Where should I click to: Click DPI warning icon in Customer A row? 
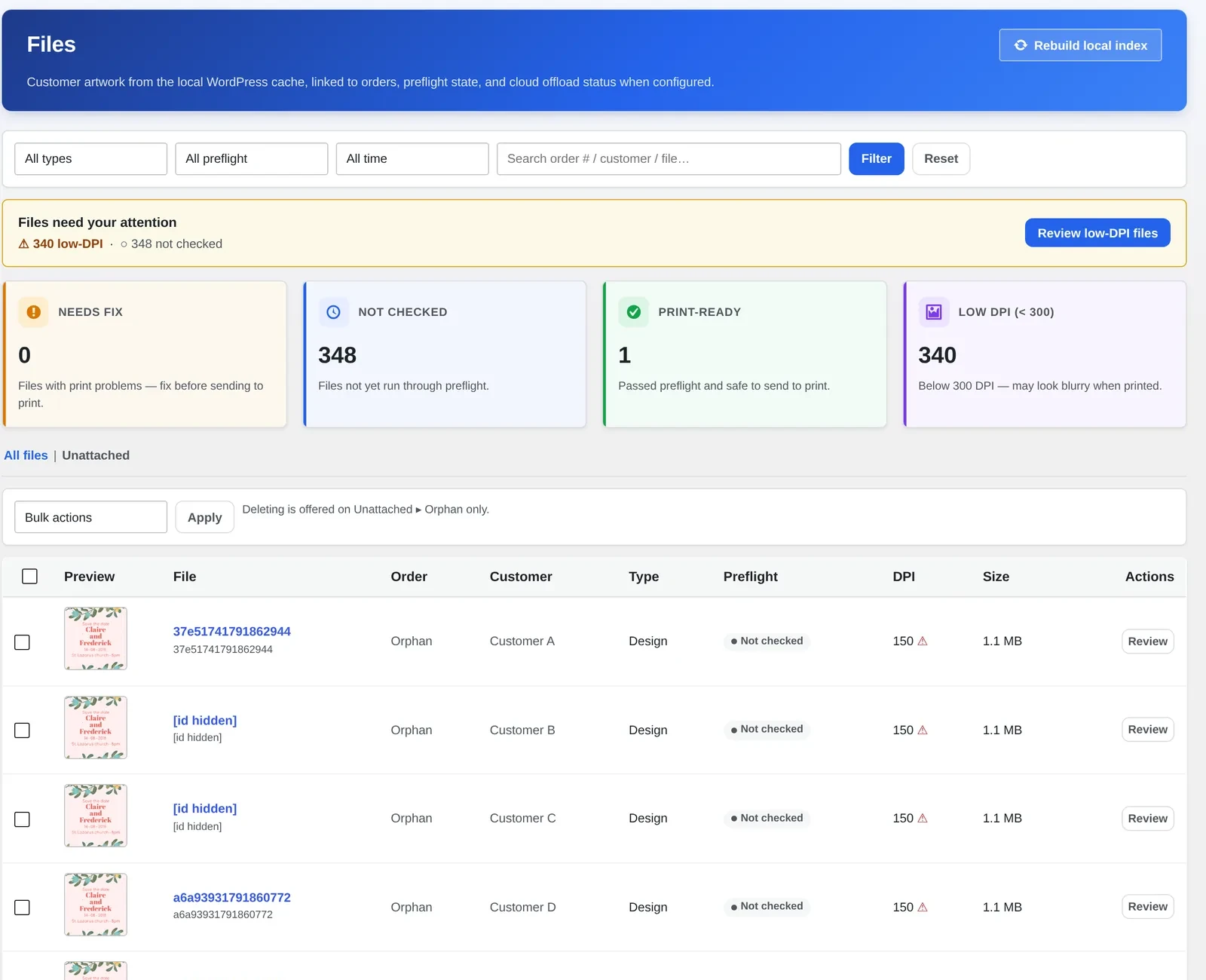tap(923, 642)
